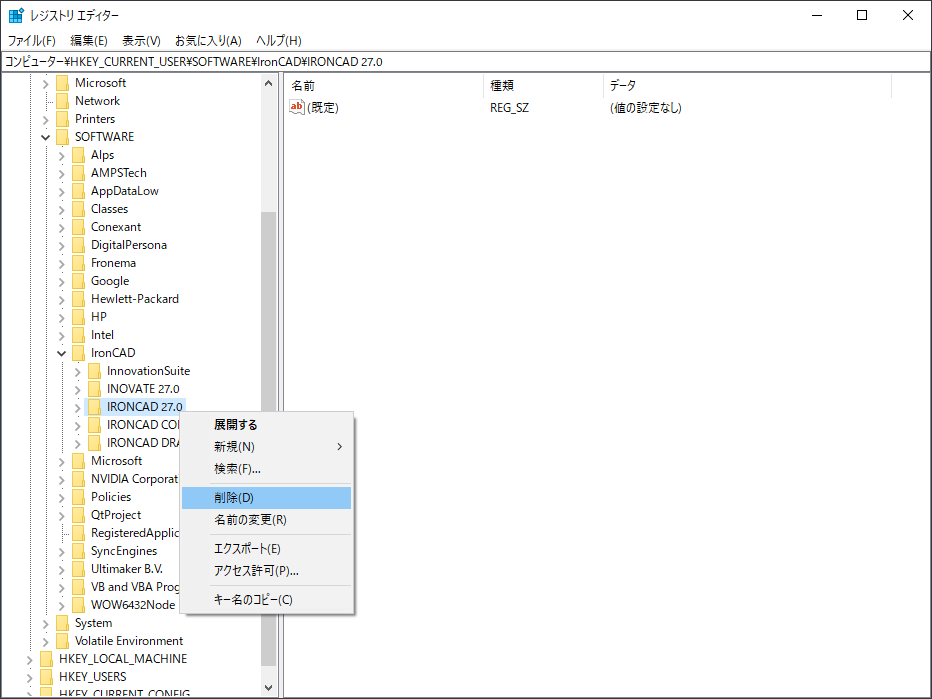Viewport: 932px width, 699px height.
Task: Collapse the IronCAD key node
Action: (x=61, y=353)
